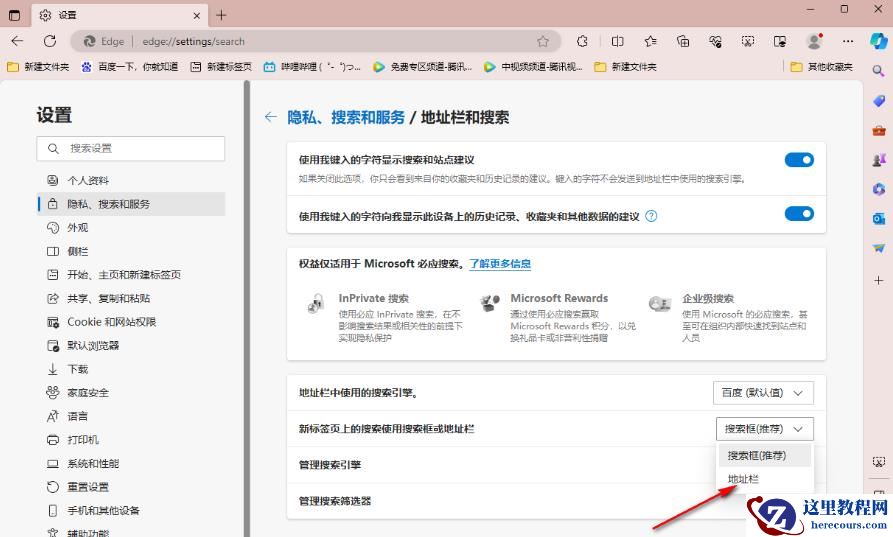This screenshot has width=893, height=537.
Task: Click the settings sidebar scrollbar
Action: pos(247,308)
